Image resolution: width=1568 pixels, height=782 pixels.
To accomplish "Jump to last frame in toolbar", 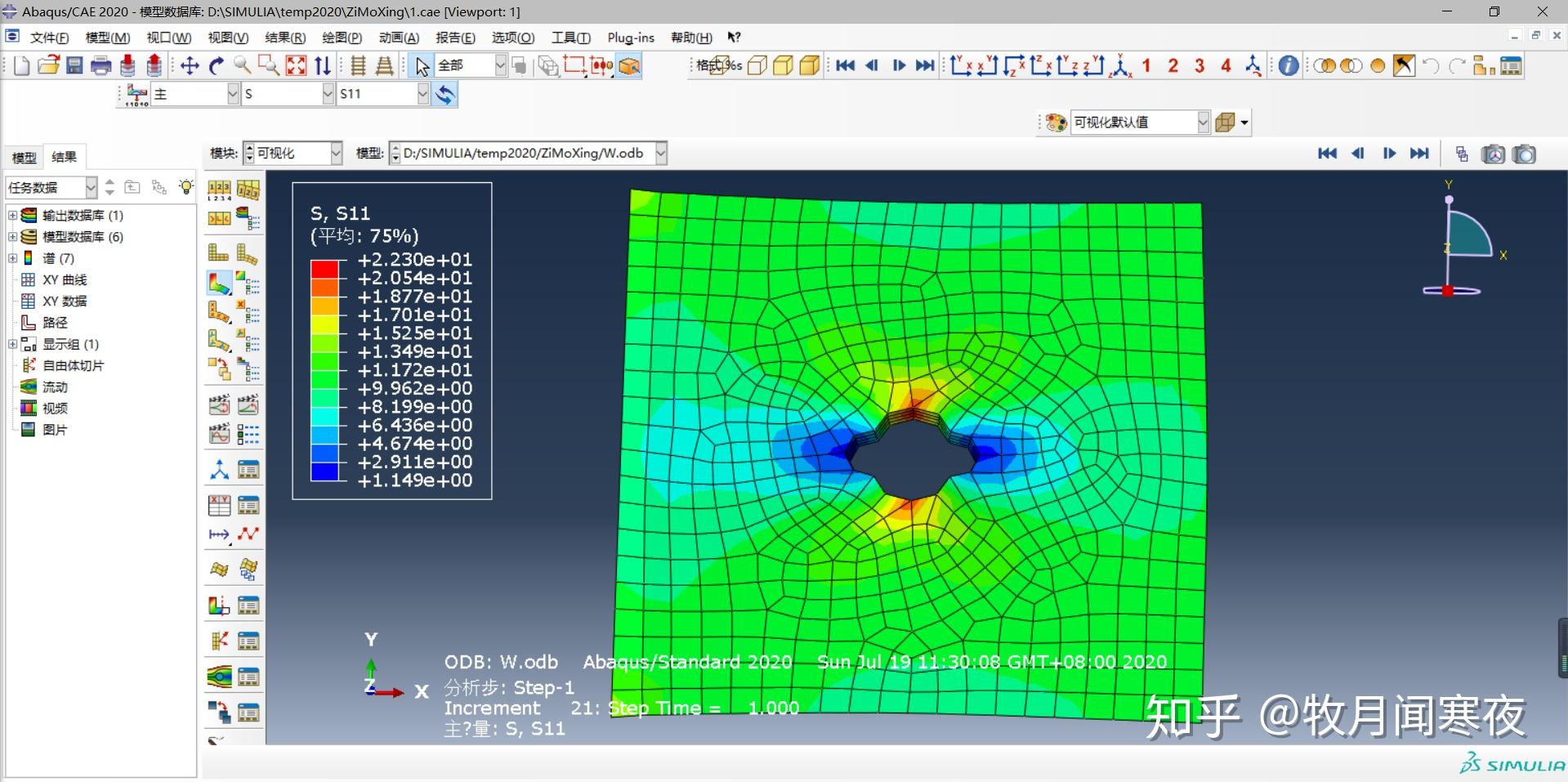I will coord(924,65).
